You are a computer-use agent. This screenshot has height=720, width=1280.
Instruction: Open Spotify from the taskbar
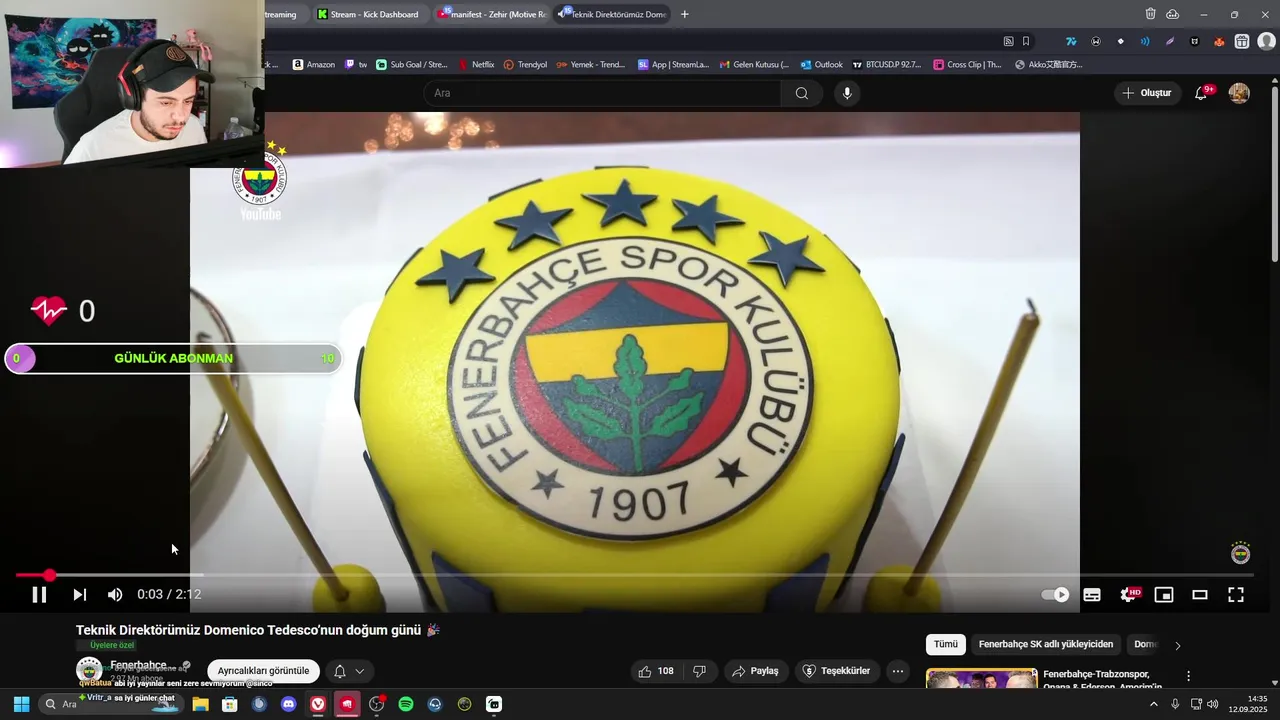point(406,704)
